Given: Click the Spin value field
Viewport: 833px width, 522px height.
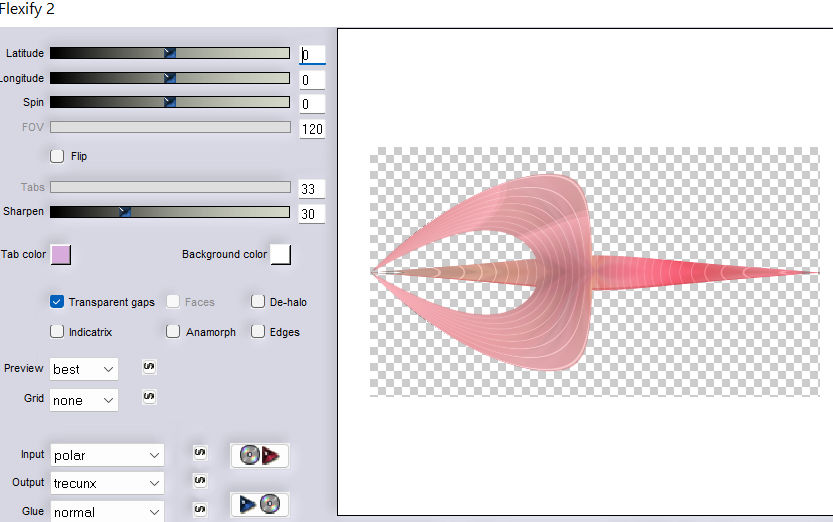Looking at the screenshot, I should [312, 104].
